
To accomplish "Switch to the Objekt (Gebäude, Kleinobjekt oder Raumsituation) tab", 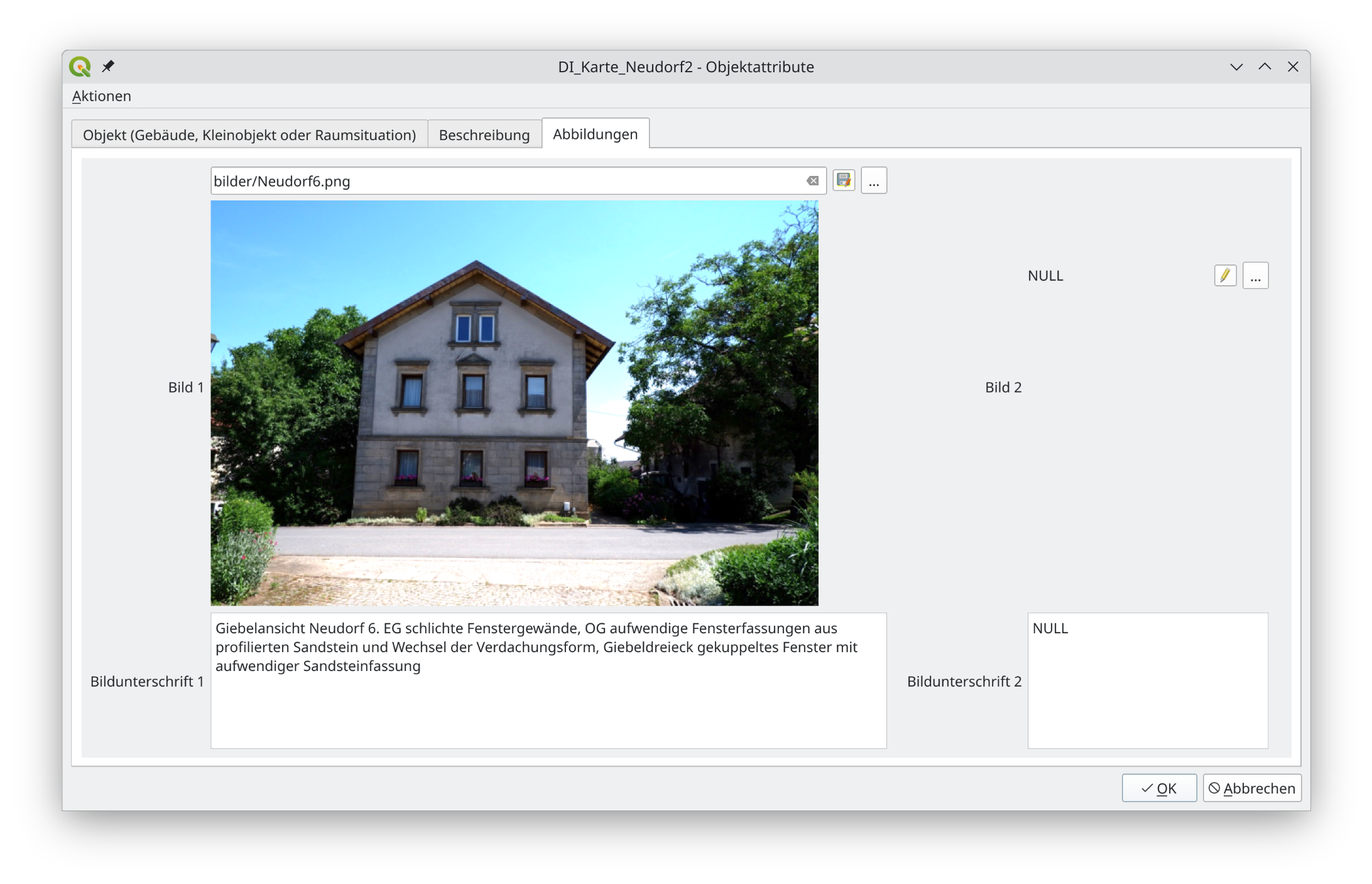I will pos(249,135).
